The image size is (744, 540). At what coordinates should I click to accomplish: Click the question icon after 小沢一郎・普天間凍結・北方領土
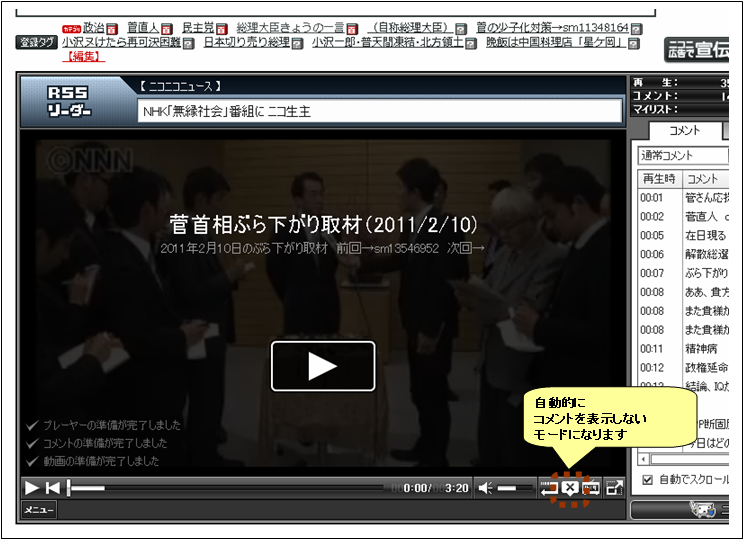point(471,44)
